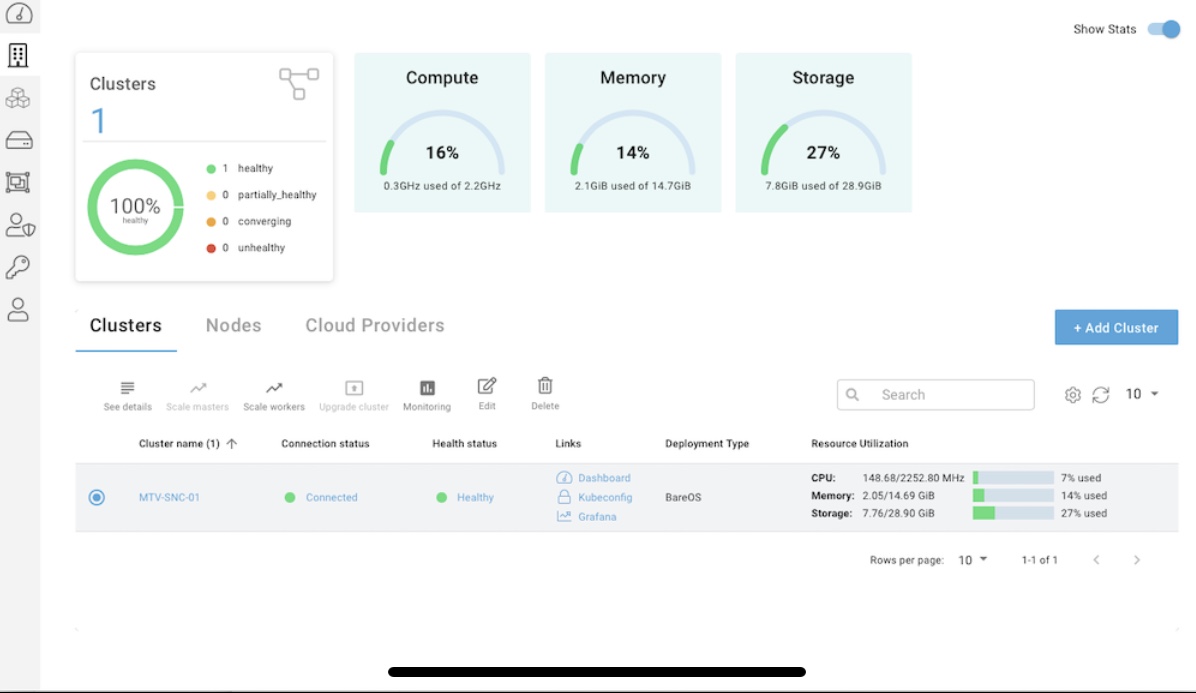Open the Kubeconfig link
Viewport: 1196px width, 693px height.
[604, 497]
